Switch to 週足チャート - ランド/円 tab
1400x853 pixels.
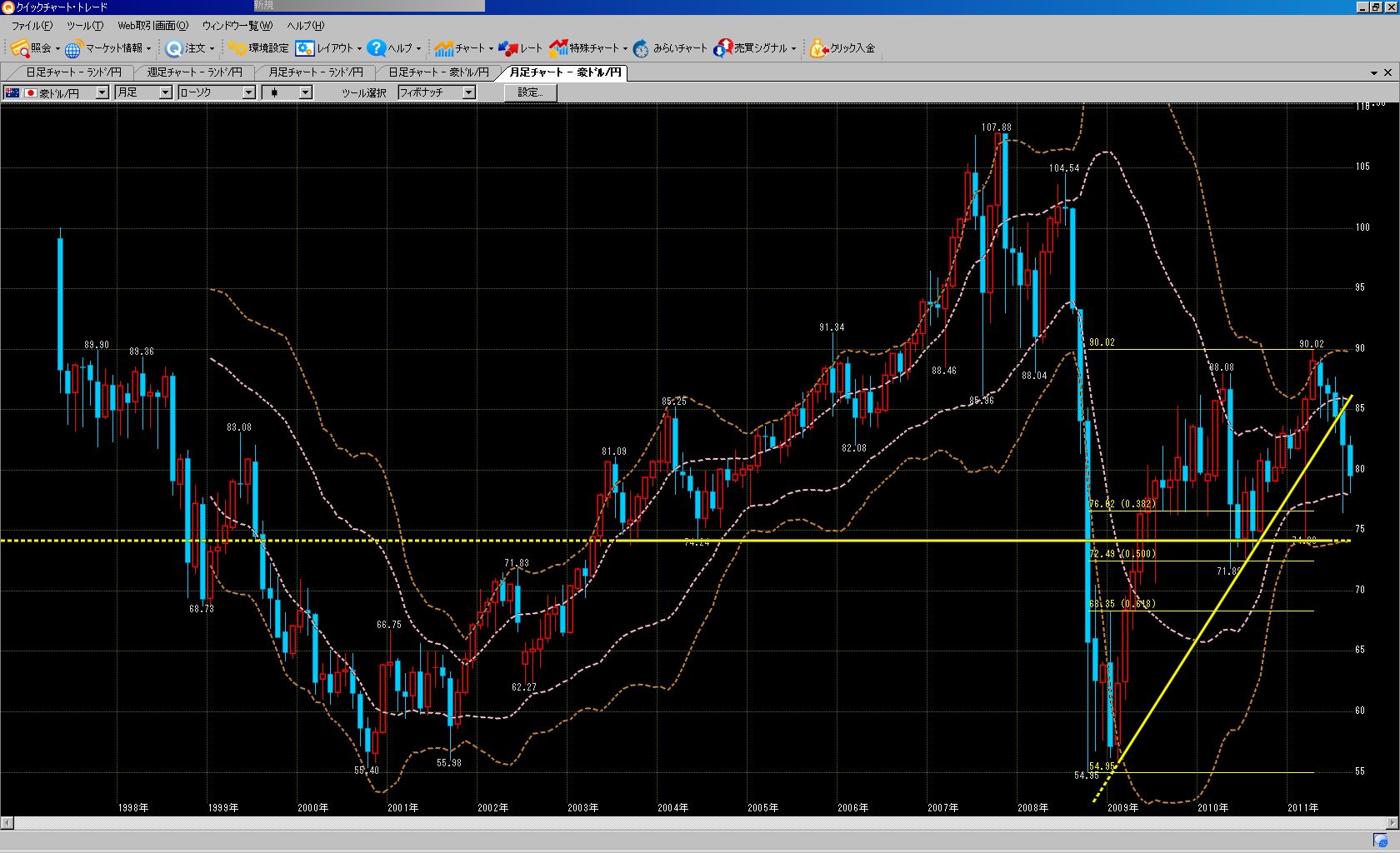point(194,72)
